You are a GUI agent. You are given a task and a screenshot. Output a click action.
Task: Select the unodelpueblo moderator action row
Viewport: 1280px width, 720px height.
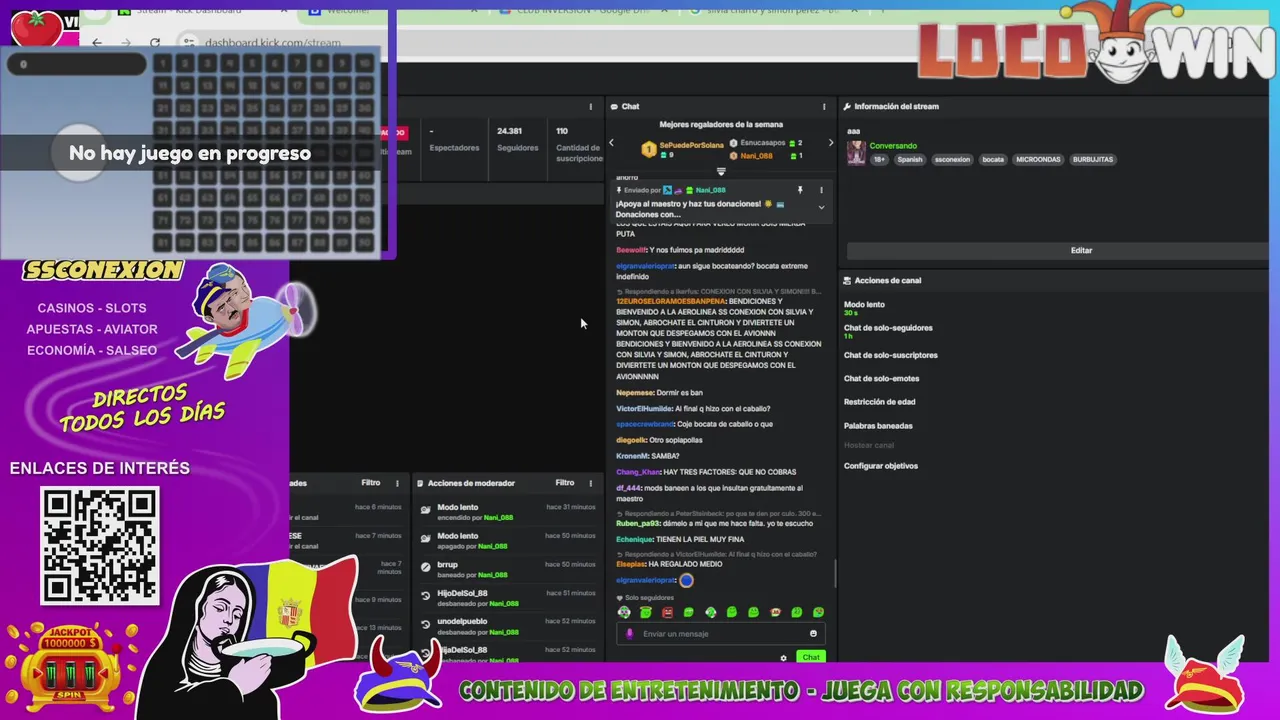508,626
